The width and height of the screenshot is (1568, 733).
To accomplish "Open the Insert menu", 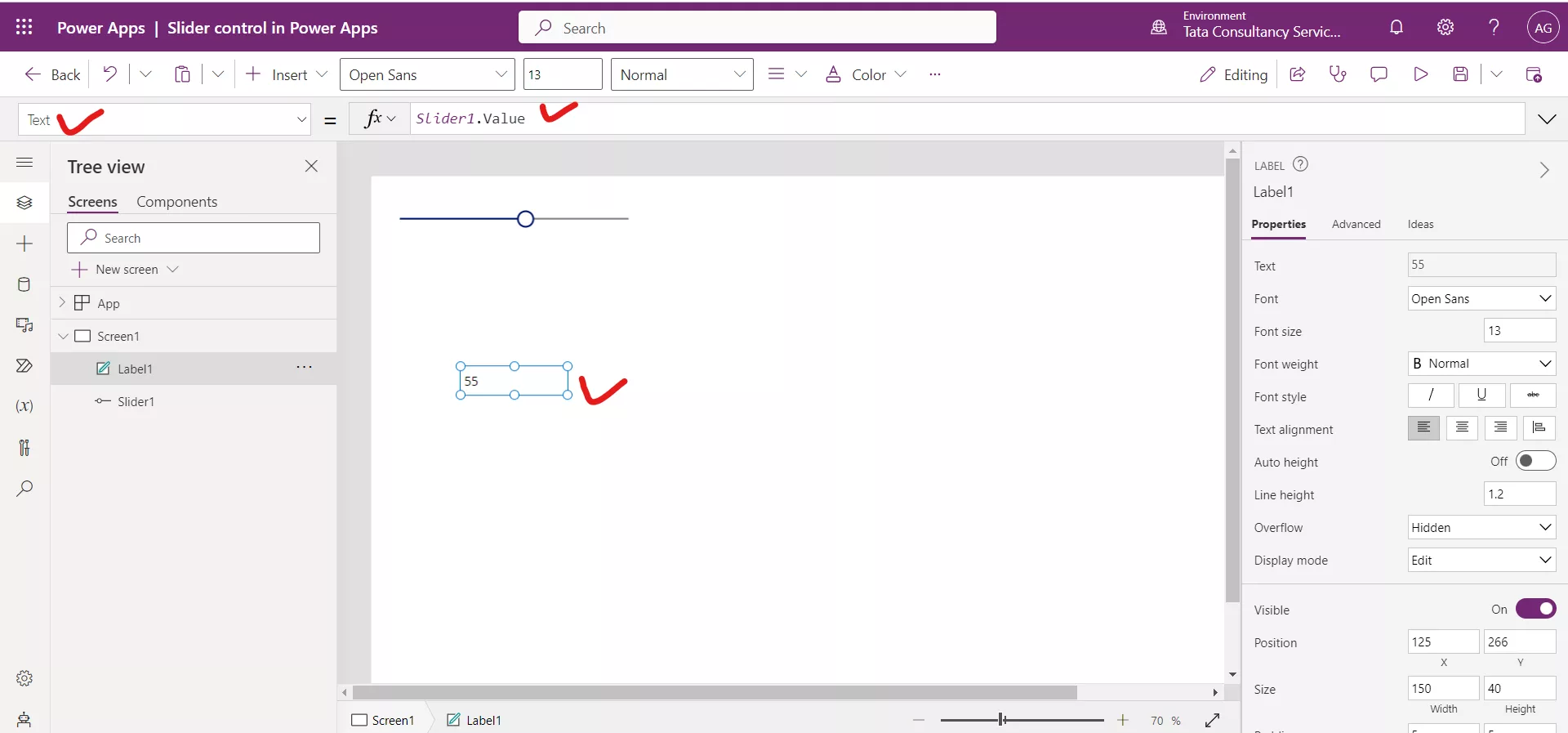I will pyautogui.click(x=287, y=74).
